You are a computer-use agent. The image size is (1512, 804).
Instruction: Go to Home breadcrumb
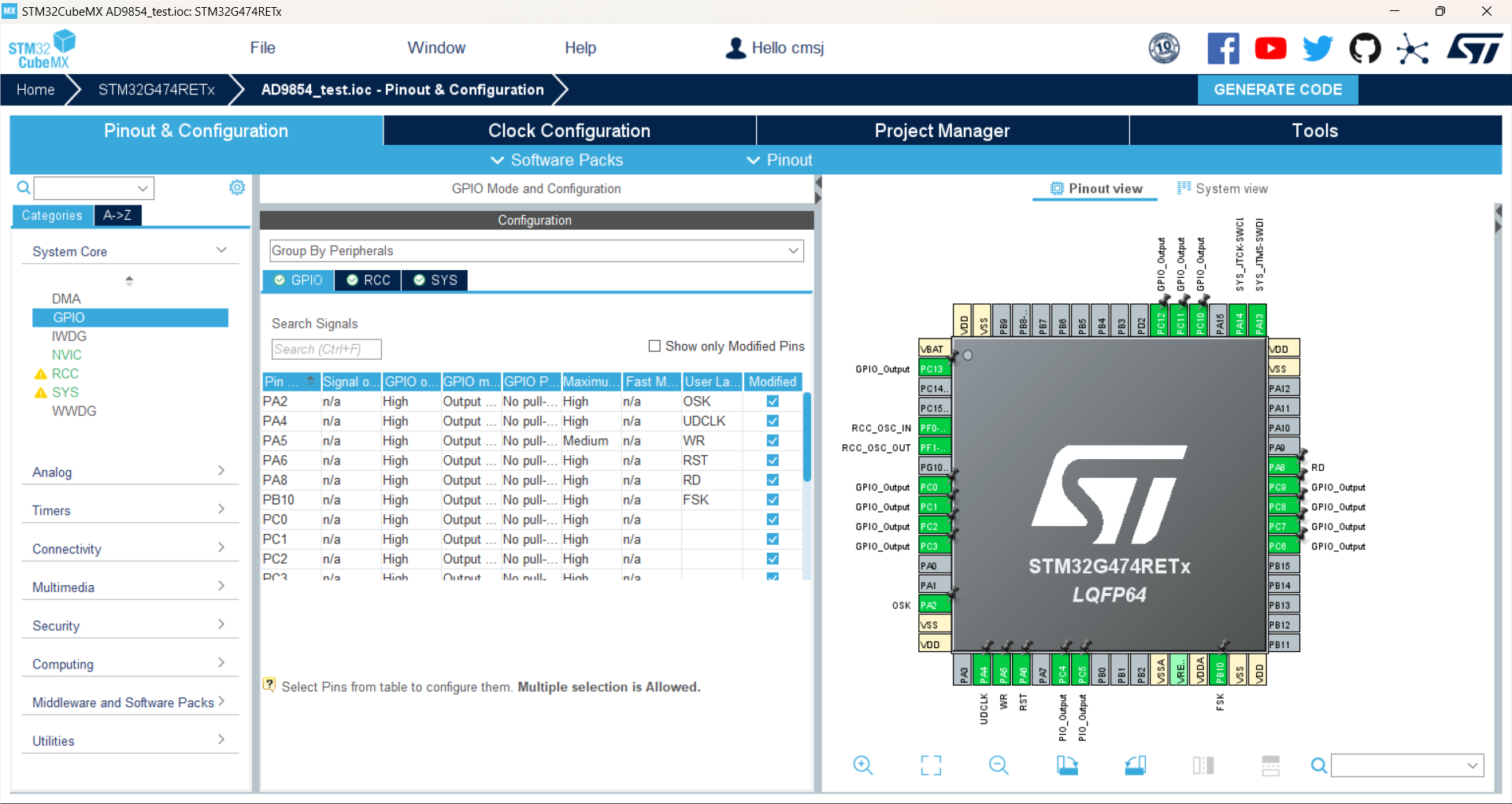(35, 90)
